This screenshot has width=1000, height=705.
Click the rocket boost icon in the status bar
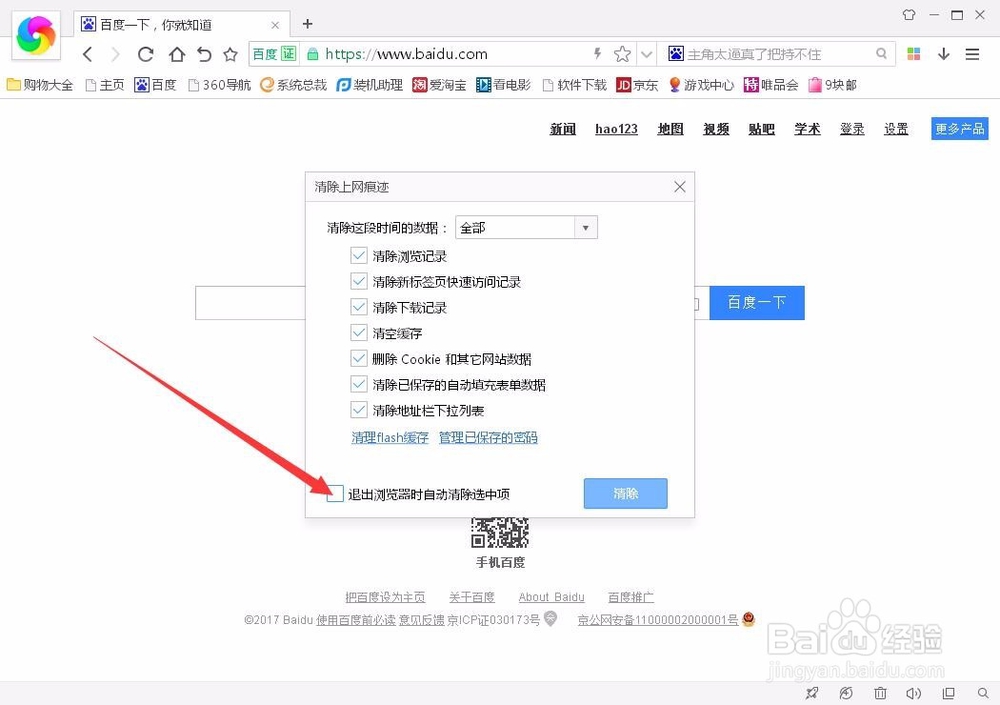[812, 693]
